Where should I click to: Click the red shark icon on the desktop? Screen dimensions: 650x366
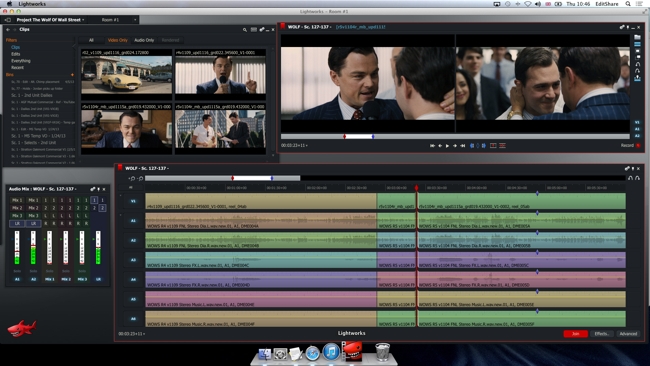pyautogui.click(x=22, y=328)
